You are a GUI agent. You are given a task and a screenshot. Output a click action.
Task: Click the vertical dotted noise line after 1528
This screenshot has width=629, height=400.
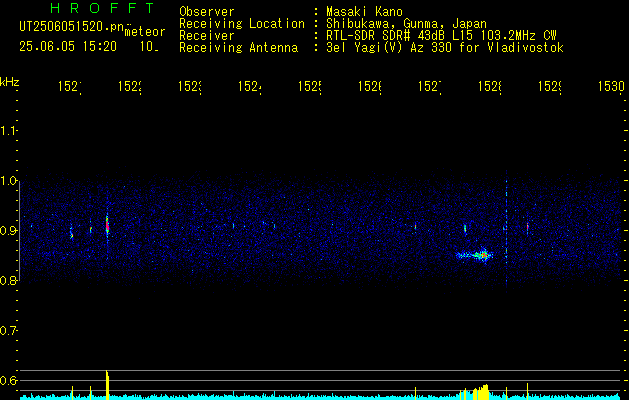click(x=506, y=231)
